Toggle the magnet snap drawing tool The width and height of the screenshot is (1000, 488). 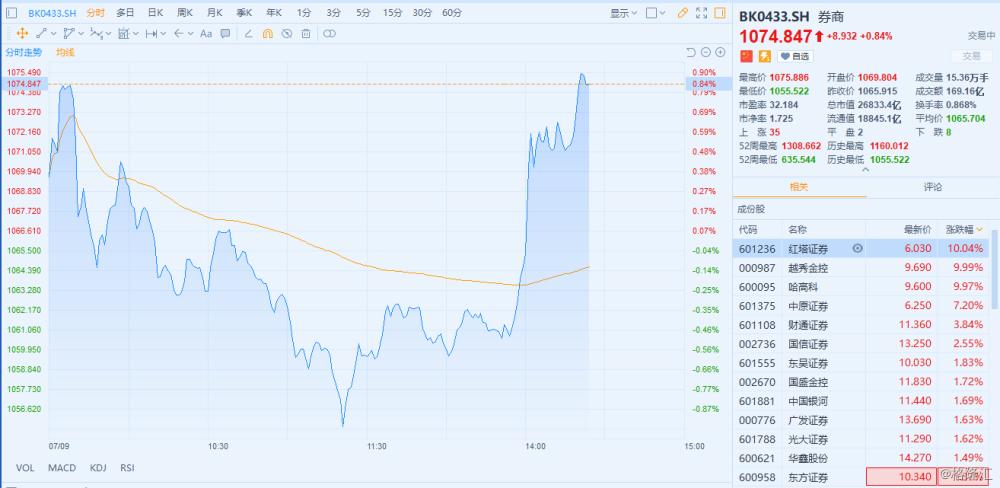coord(267,33)
